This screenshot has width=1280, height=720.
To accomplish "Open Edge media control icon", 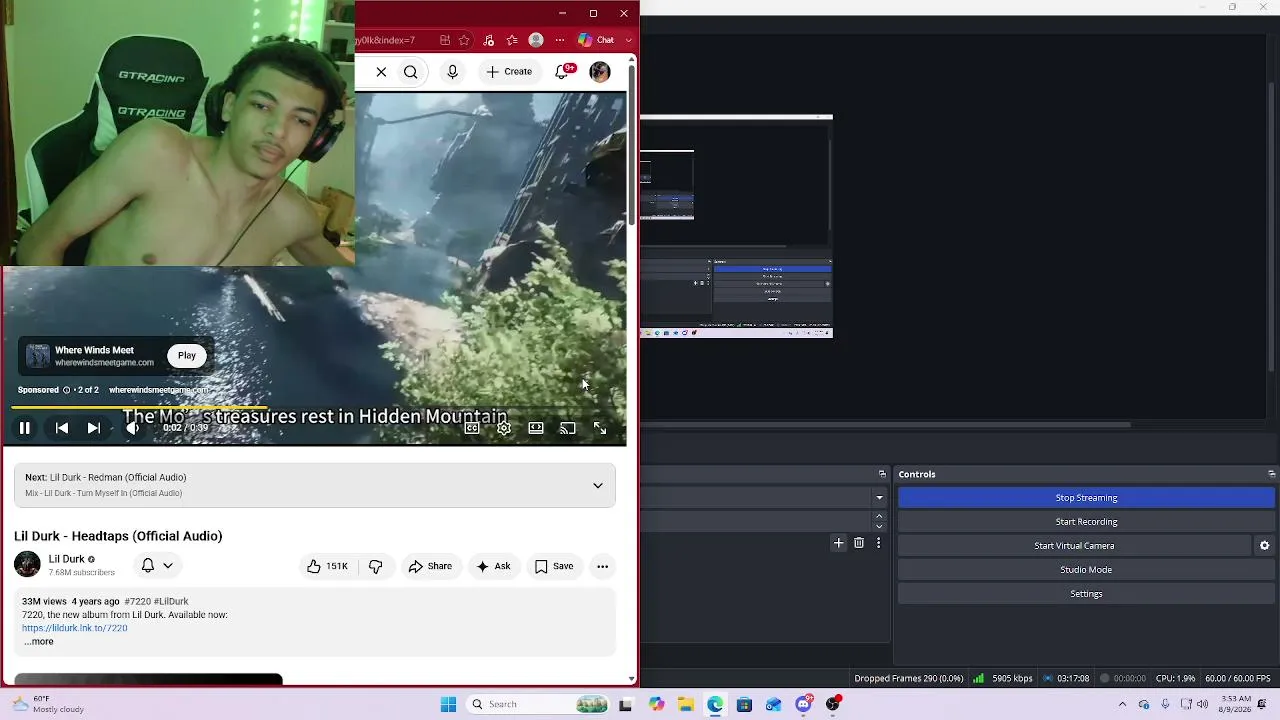I will coord(489,40).
